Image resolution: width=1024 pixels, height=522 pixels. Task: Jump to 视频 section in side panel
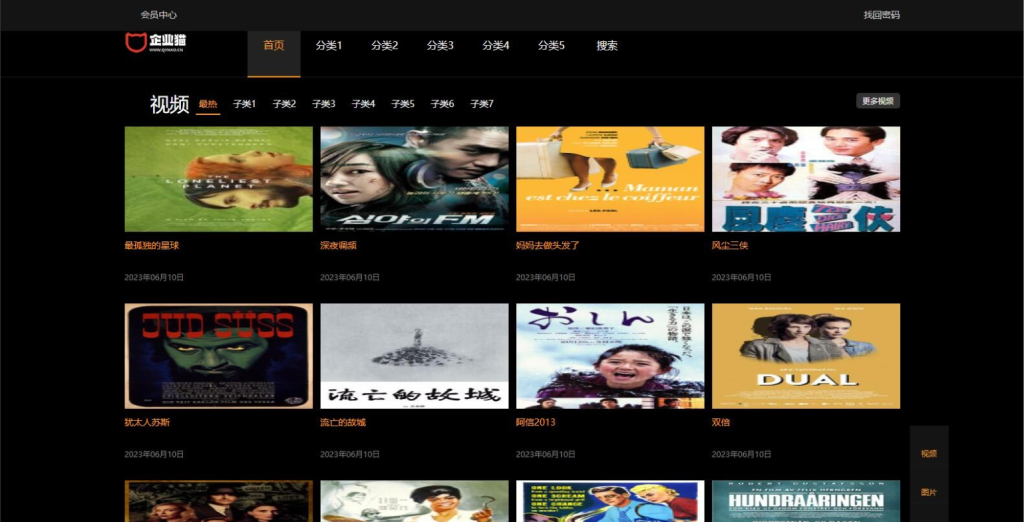point(929,454)
